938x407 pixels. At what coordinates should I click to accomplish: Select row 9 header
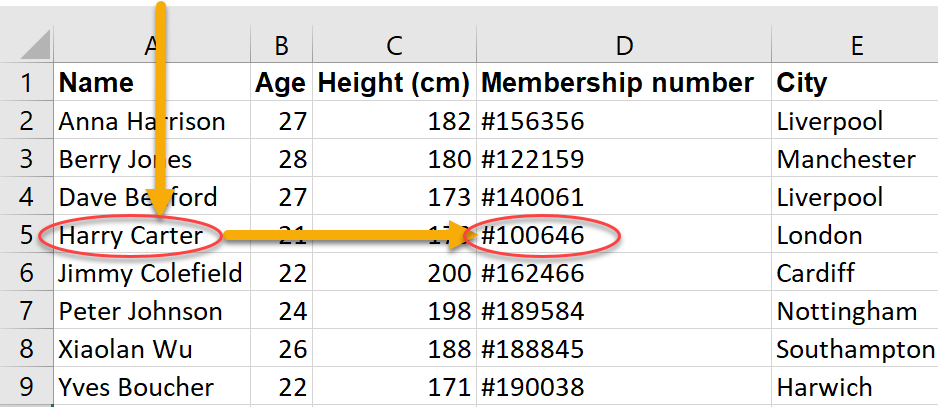(x=26, y=388)
